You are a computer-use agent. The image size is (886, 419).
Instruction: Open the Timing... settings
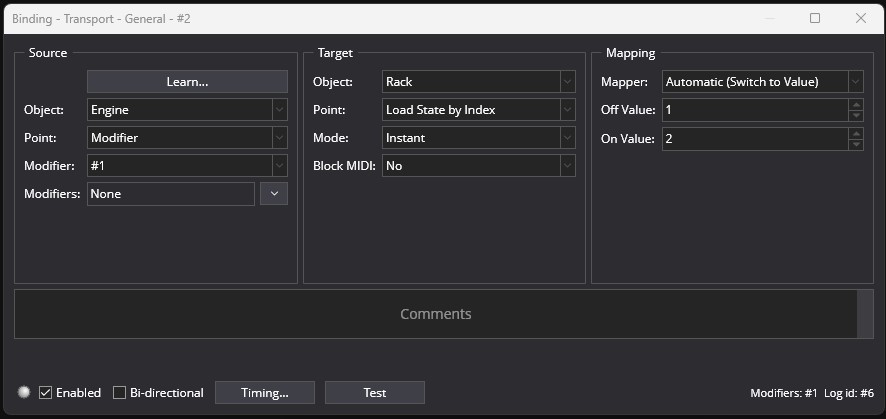264,392
